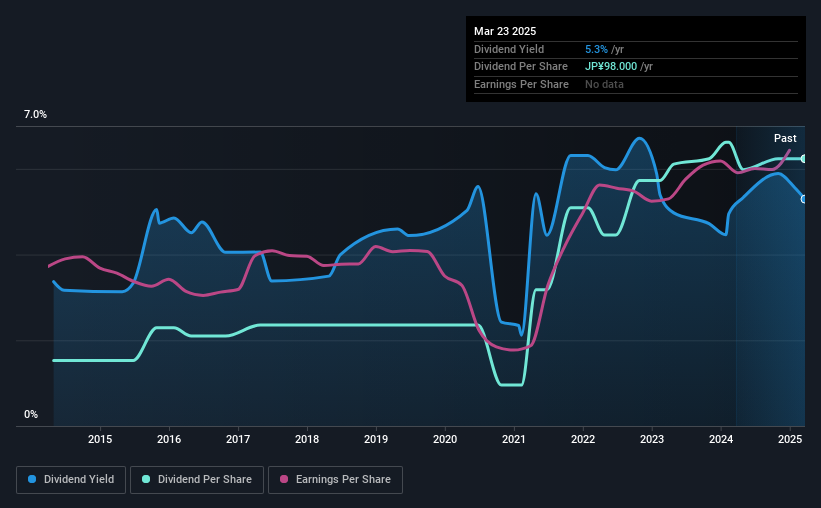Toggle the Dividend Yield legend button
This screenshot has height=508, width=821.
tap(71, 480)
